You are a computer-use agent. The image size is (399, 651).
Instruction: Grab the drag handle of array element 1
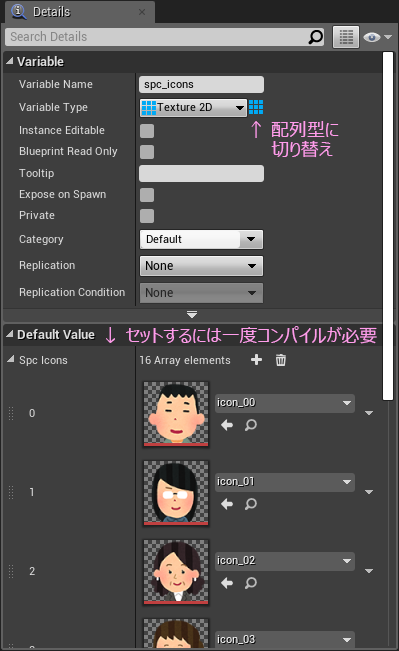pos(11,492)
